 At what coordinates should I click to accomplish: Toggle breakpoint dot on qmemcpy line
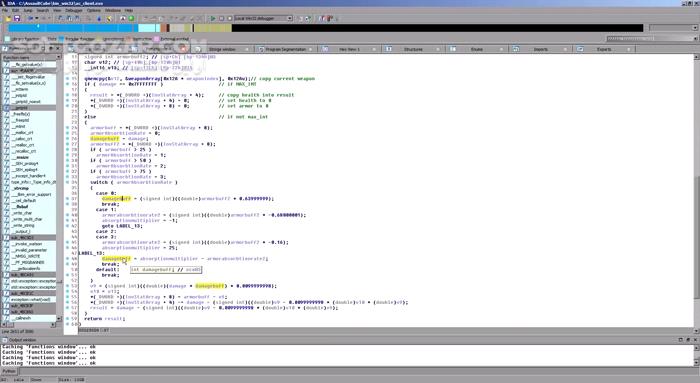[x=67, y=79]
